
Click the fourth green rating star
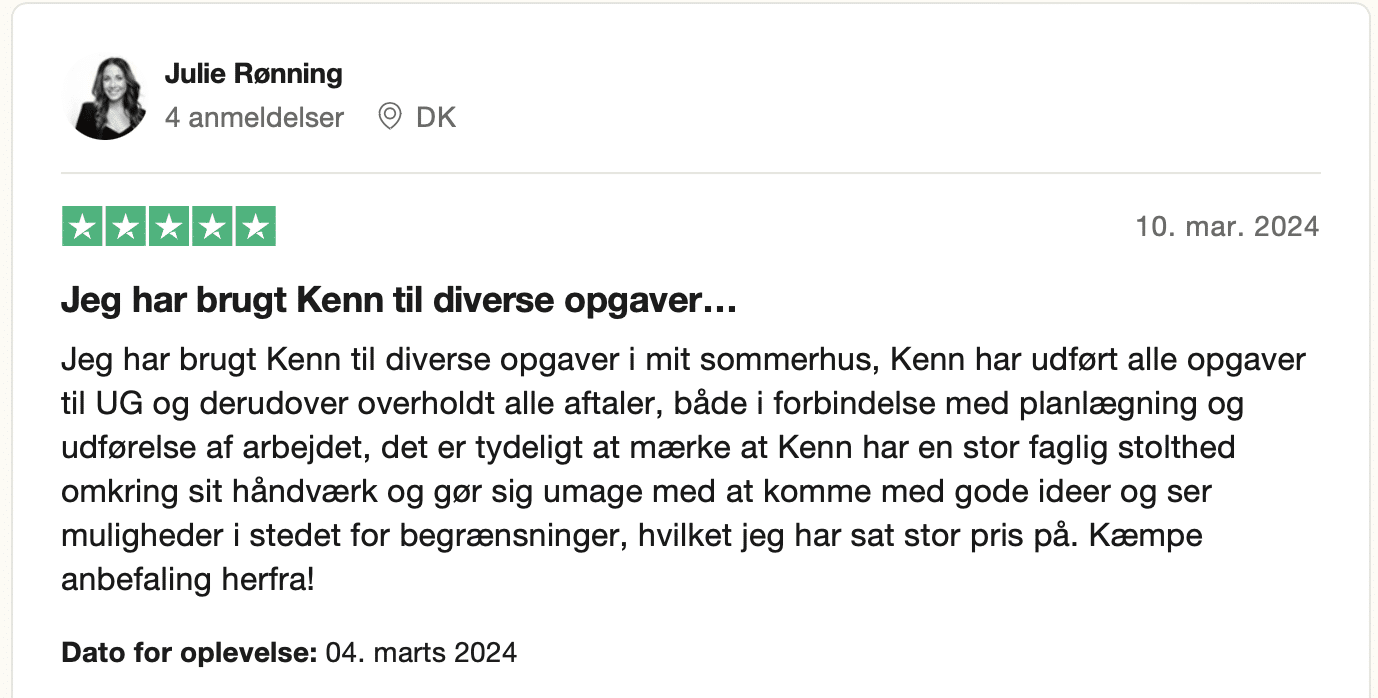pos(212,227)
